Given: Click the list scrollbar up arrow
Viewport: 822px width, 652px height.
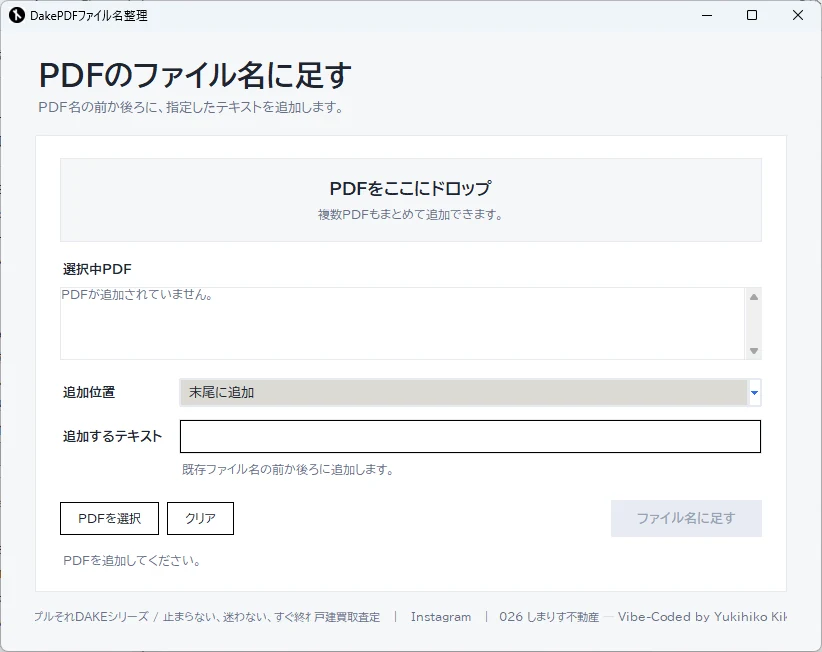Looking at the screenshot, I should point(754,297).
